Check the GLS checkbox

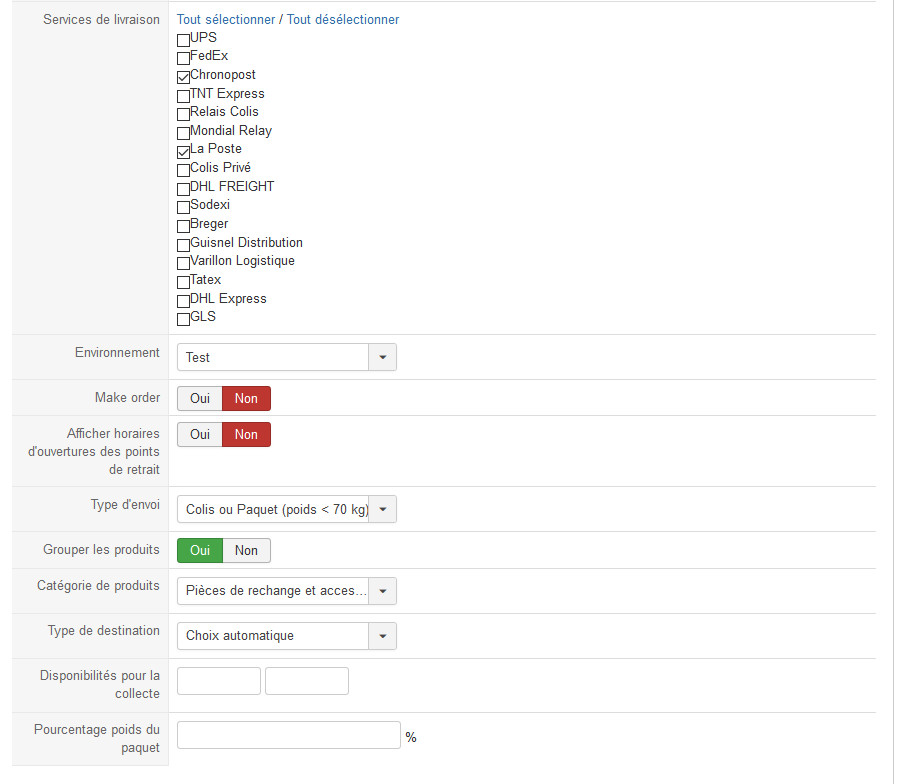[x=183, y=319]
